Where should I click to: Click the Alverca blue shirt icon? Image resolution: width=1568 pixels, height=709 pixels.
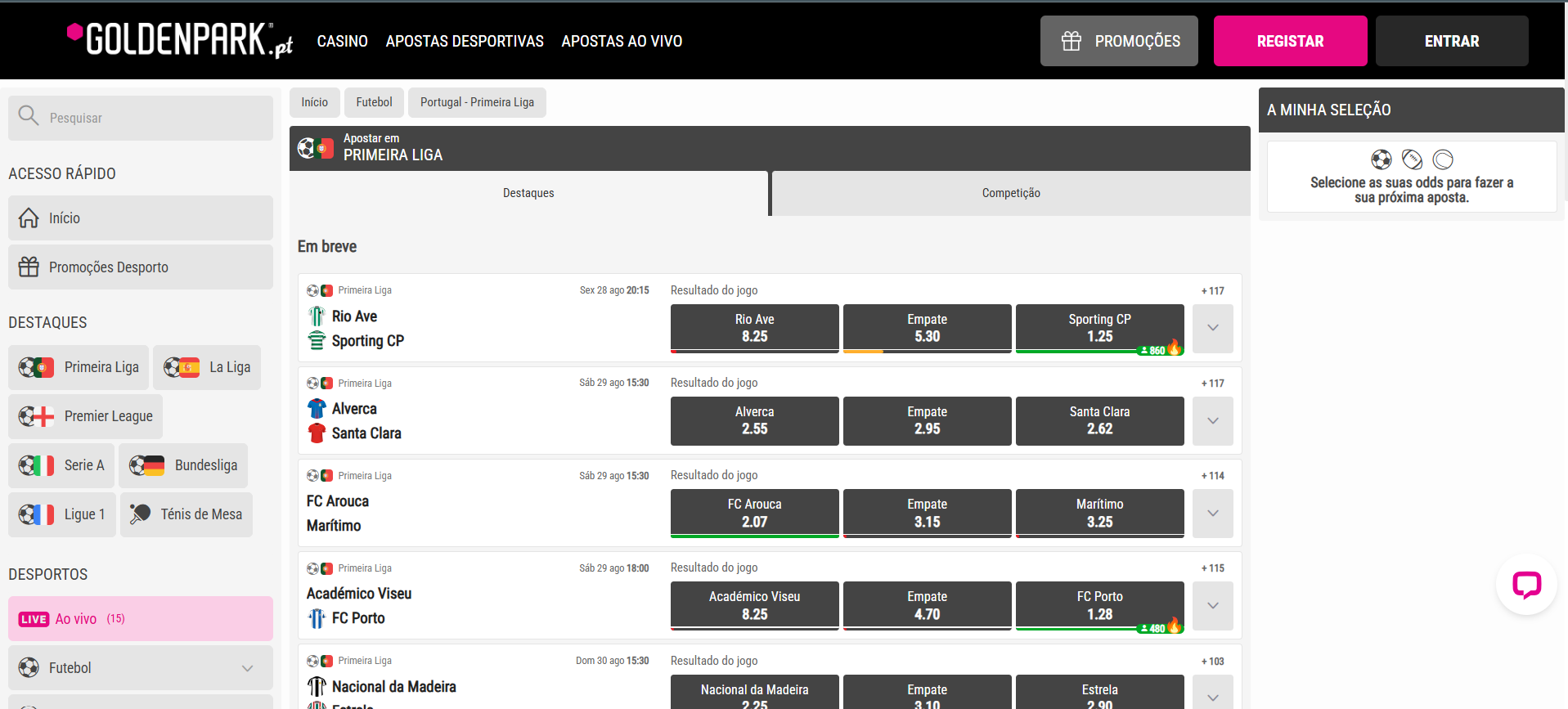317,408
